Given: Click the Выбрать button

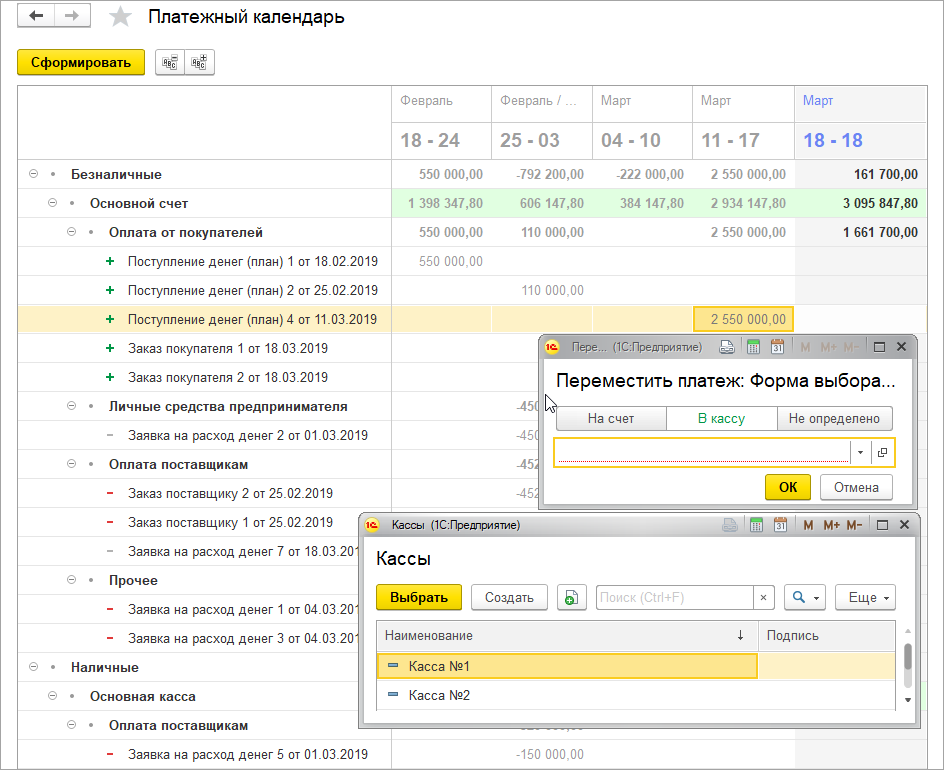Looking at the screenshot, I should coord(419,597).
